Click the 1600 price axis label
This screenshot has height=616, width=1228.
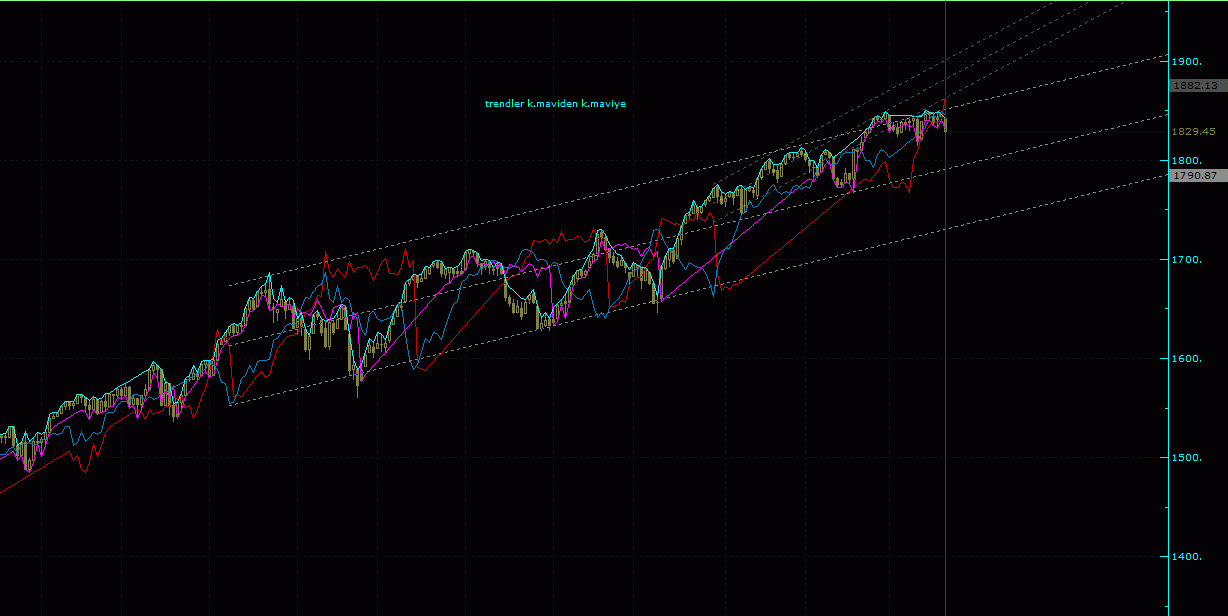(1187, 359)
